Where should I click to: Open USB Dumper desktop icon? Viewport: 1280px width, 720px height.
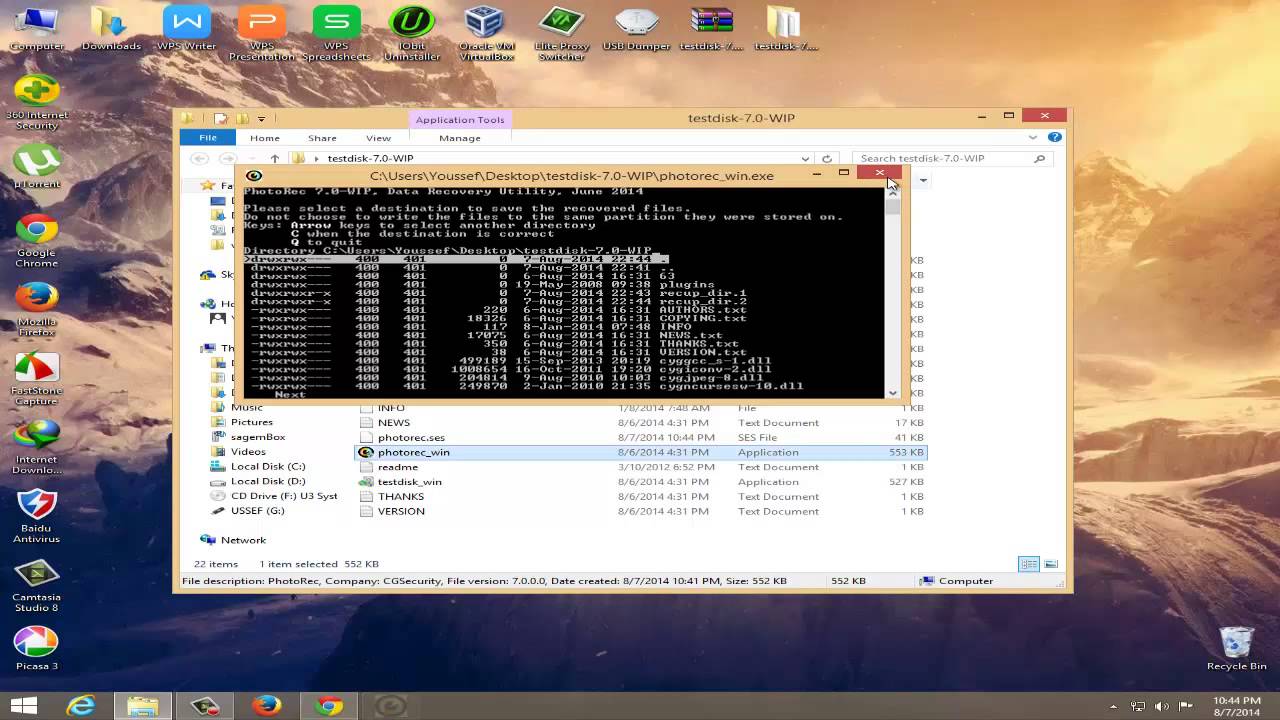coord(636,28)
